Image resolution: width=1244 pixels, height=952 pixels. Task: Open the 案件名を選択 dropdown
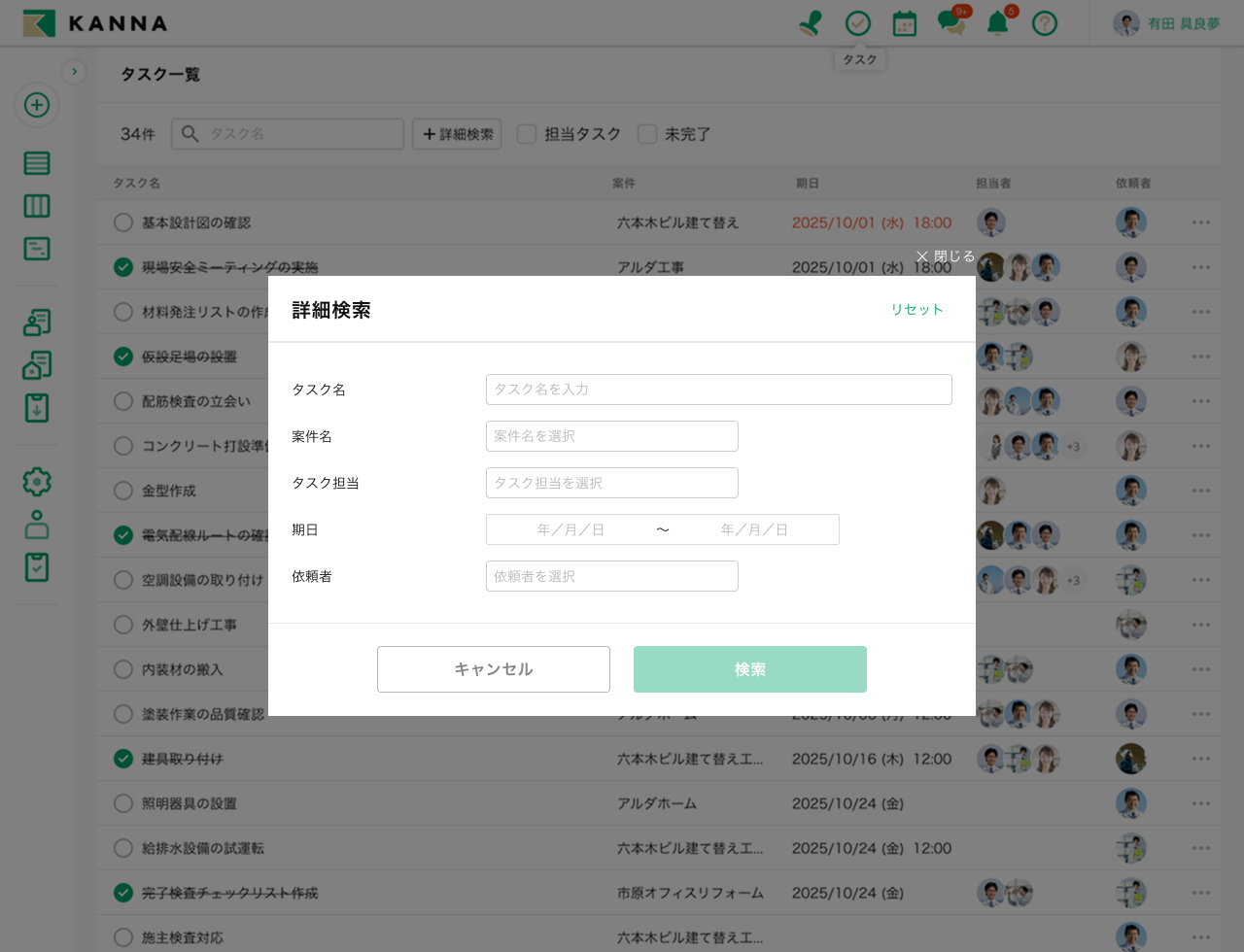pos(611,436)
